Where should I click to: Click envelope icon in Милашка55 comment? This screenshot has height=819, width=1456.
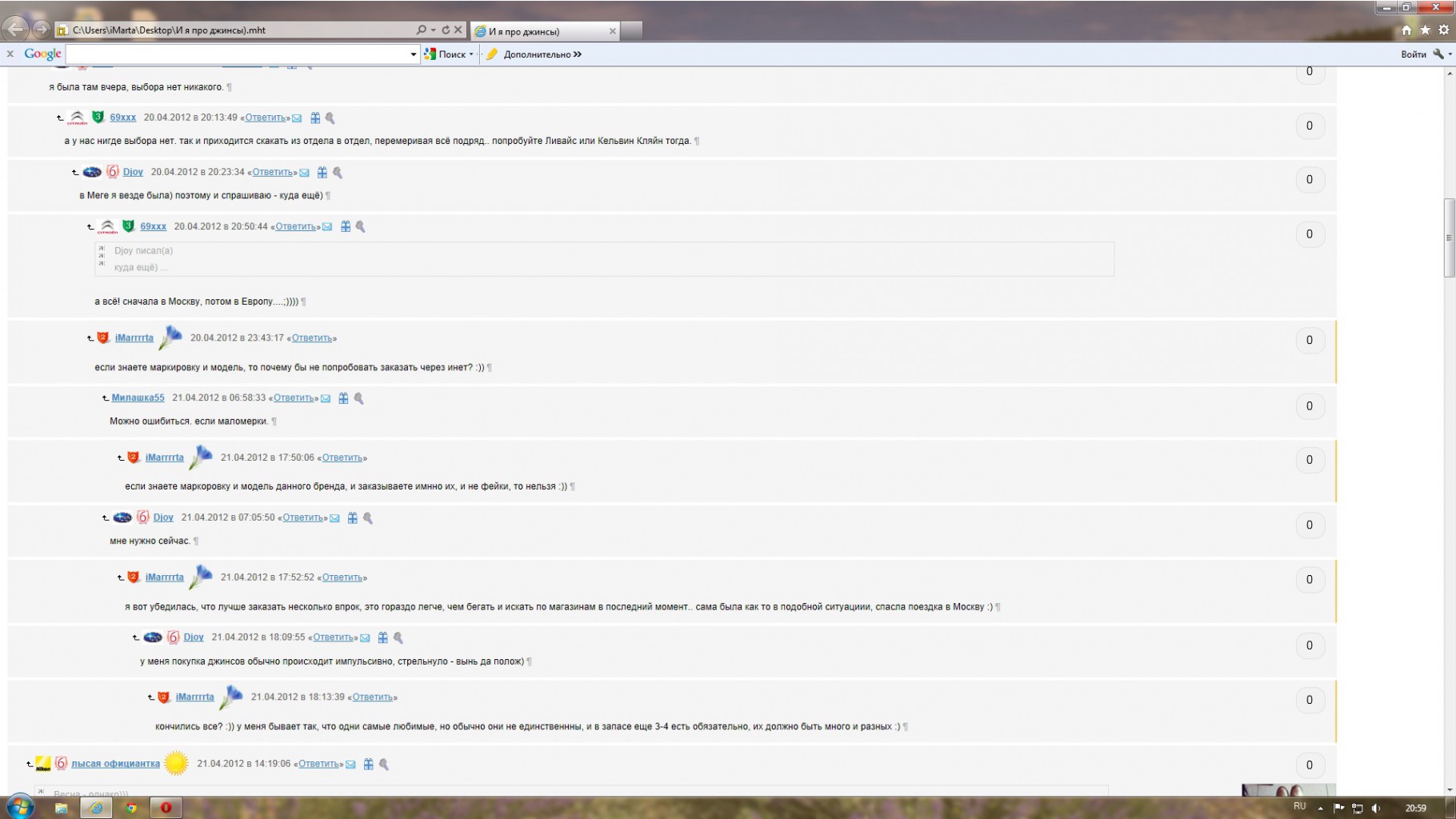tap(326, 398)
